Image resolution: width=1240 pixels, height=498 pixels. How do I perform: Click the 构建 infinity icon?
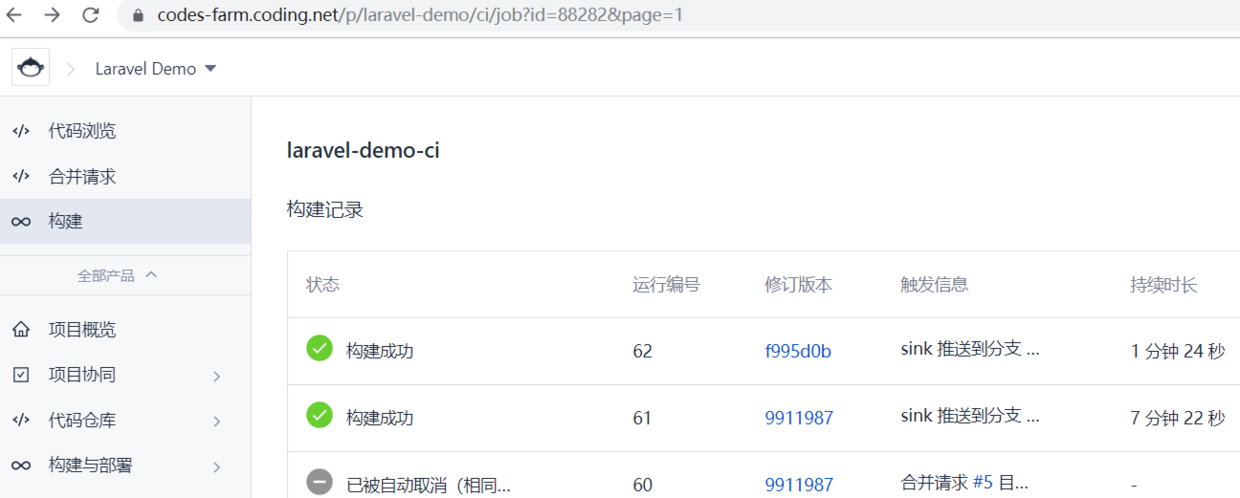(21, 221)
